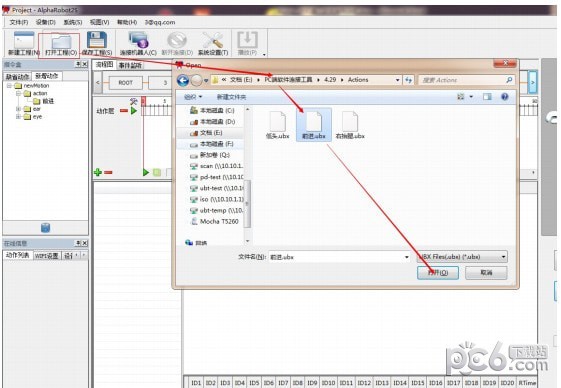Click the blue help icon in dialog
The width and height of the screenshot is (561, 388).
pos(504,97)
